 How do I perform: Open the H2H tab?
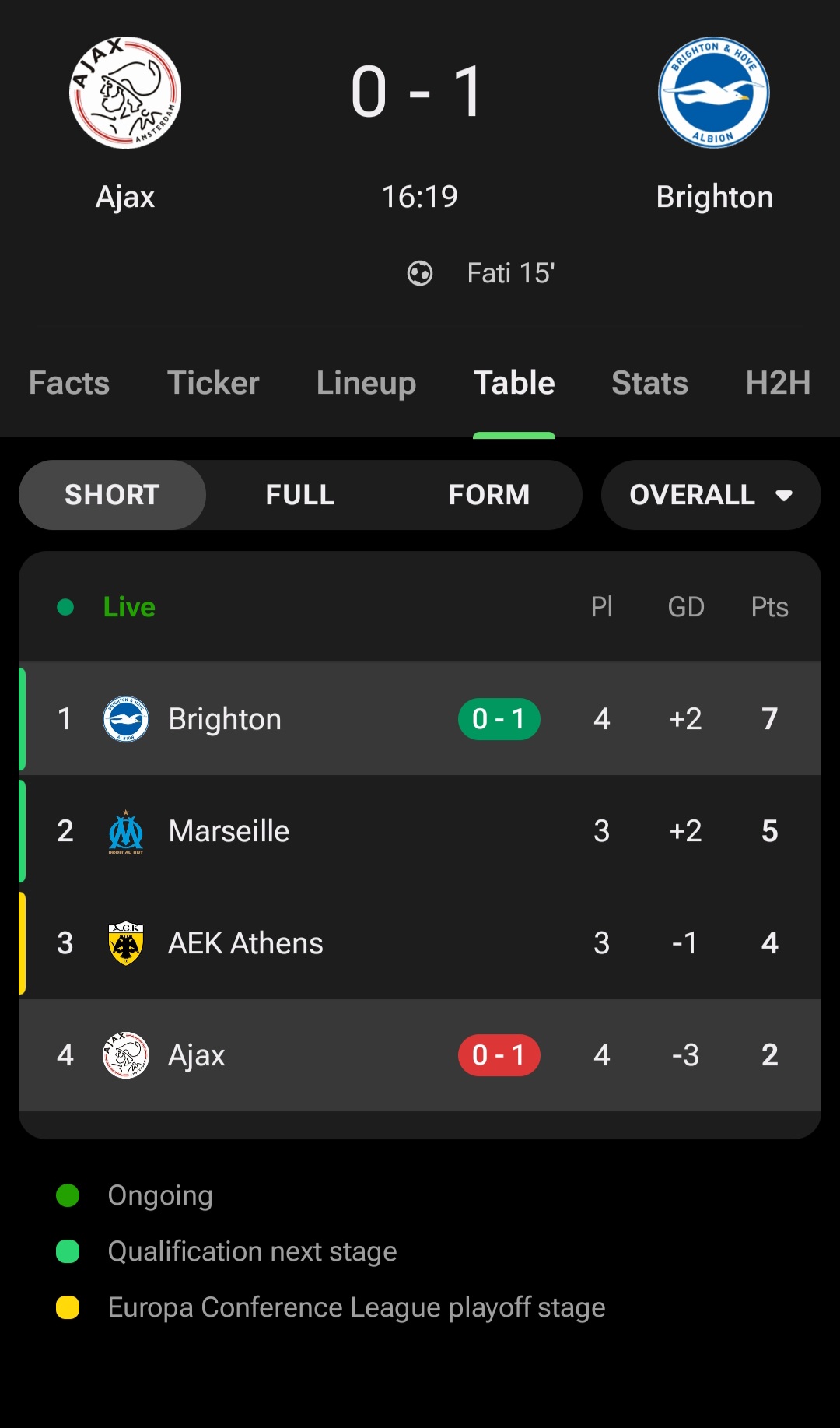click(778, 383)
